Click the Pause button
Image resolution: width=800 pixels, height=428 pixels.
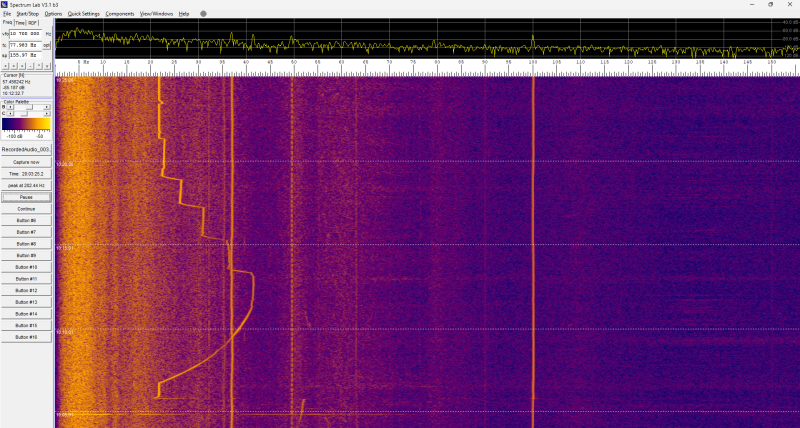(x=26, y=197)
